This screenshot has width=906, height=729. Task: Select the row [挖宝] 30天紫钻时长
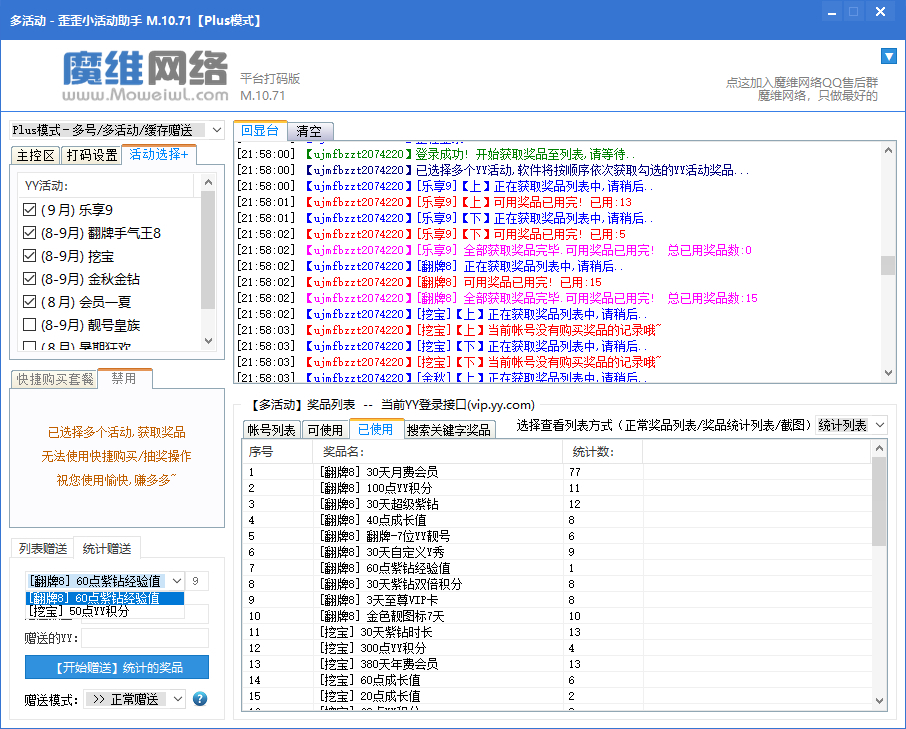click(557, 632)
